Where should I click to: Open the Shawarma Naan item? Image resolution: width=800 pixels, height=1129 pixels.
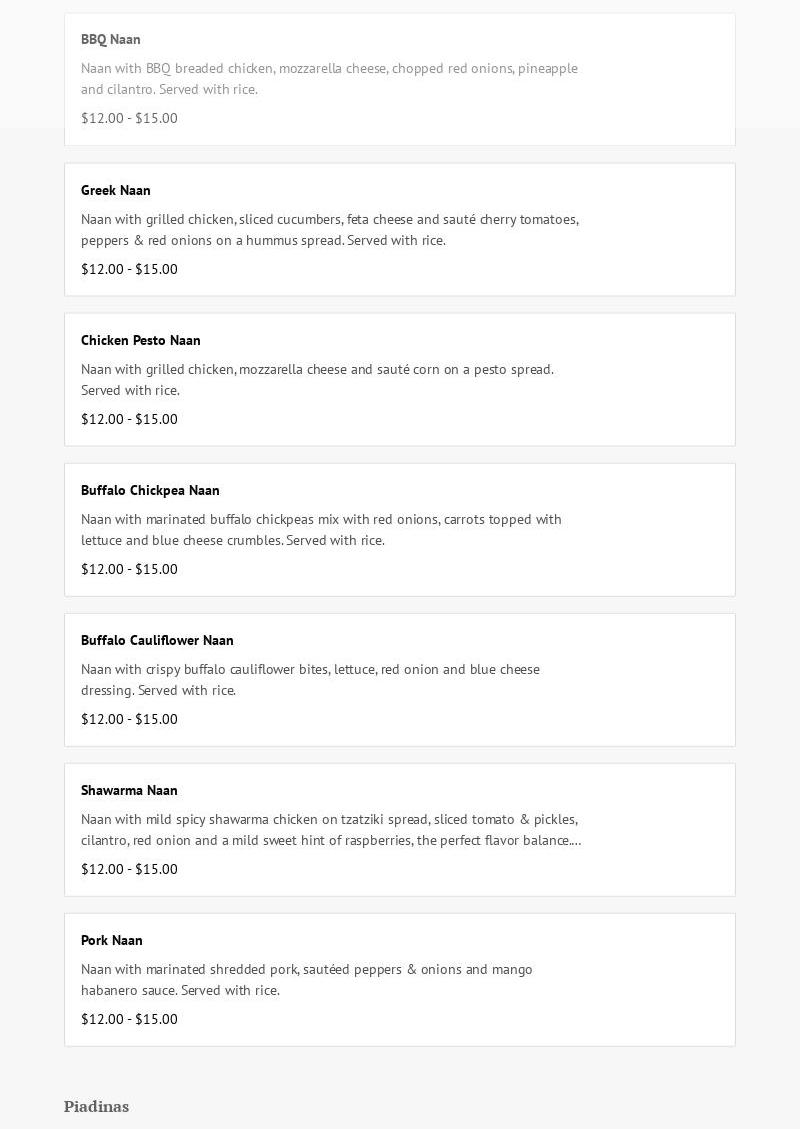tap(129, 790)
